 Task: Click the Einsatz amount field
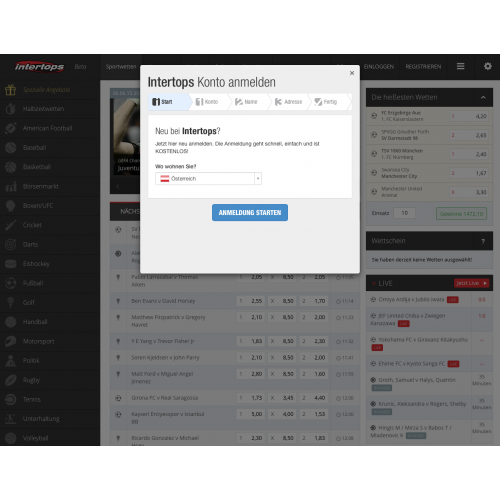click(404, 213)
